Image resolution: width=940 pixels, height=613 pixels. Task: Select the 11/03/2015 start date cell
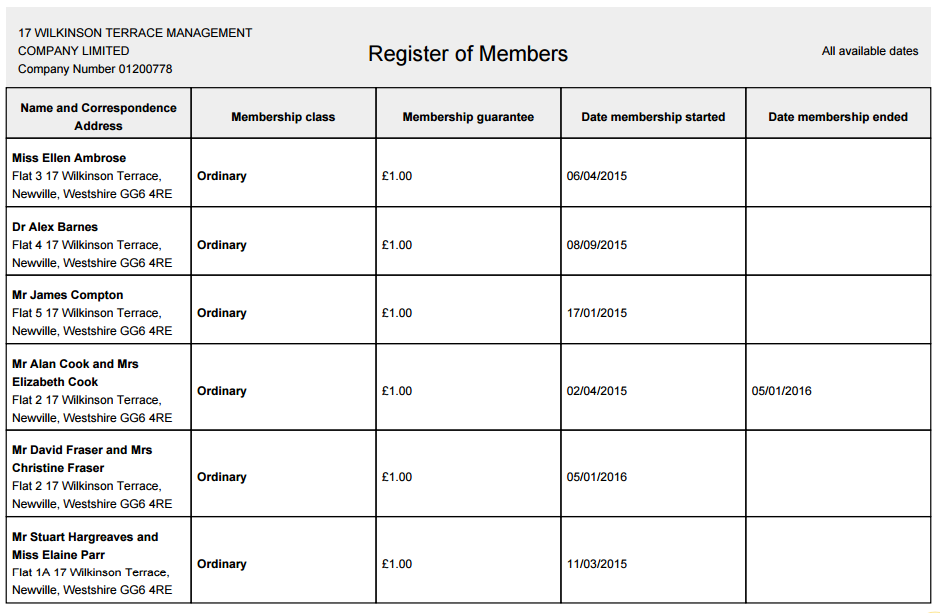pos(597,564)
